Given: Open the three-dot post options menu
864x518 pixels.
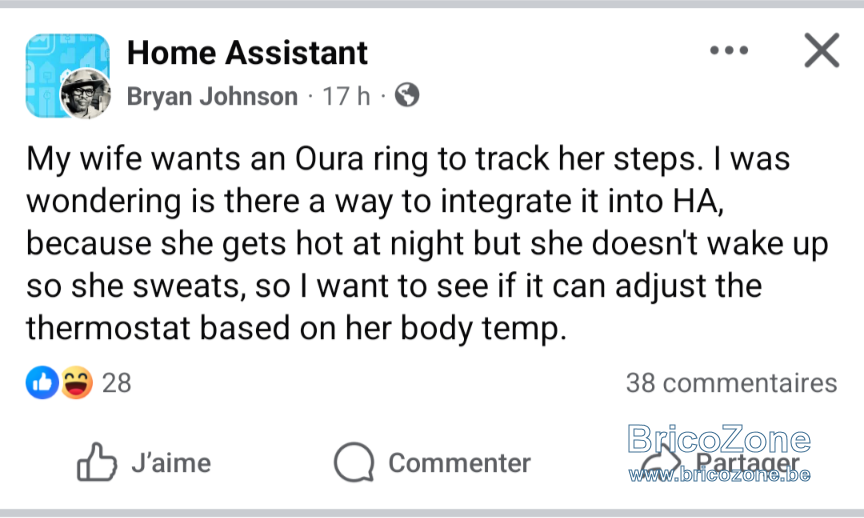Looking at the screenshot, I should [729, 50].
